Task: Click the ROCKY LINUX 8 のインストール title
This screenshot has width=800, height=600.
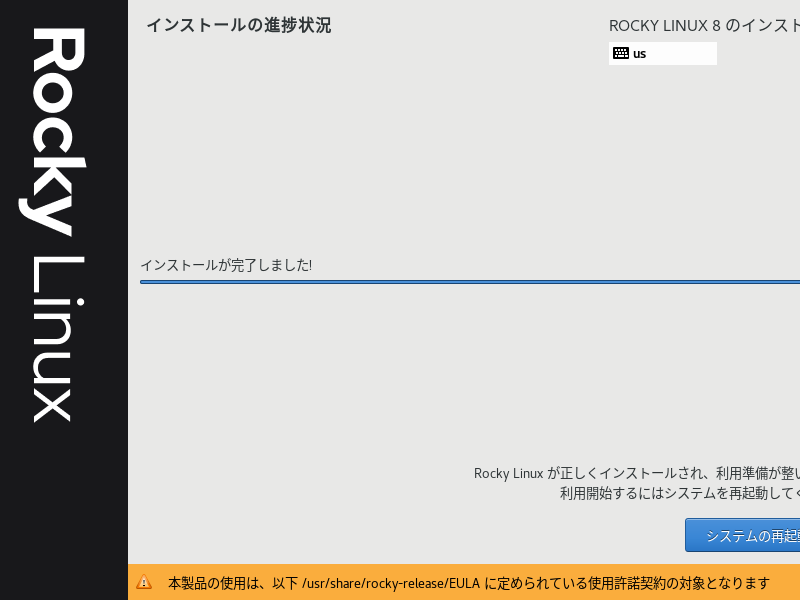Action: tap(705, 26)
